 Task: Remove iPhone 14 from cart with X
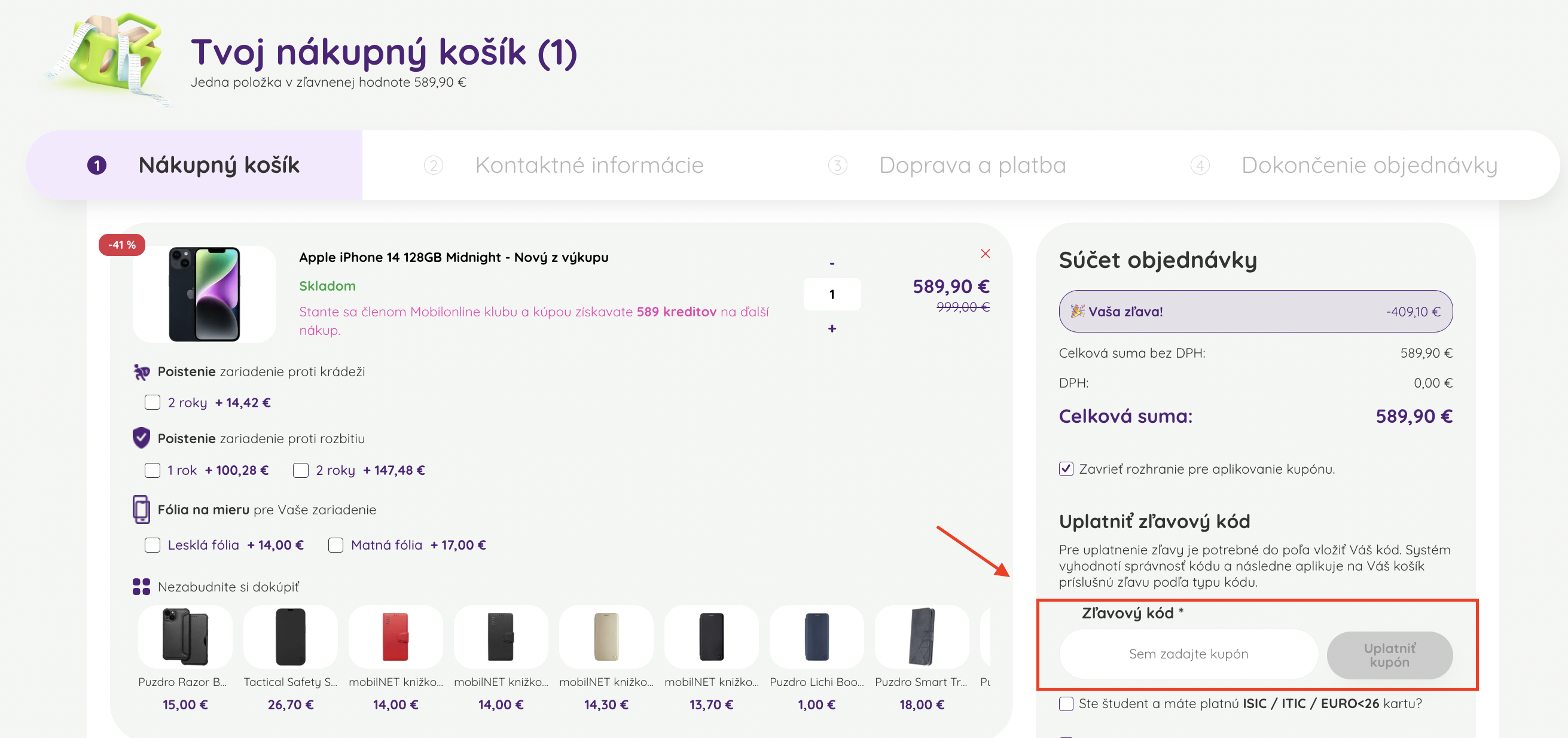tap(985, 254)
